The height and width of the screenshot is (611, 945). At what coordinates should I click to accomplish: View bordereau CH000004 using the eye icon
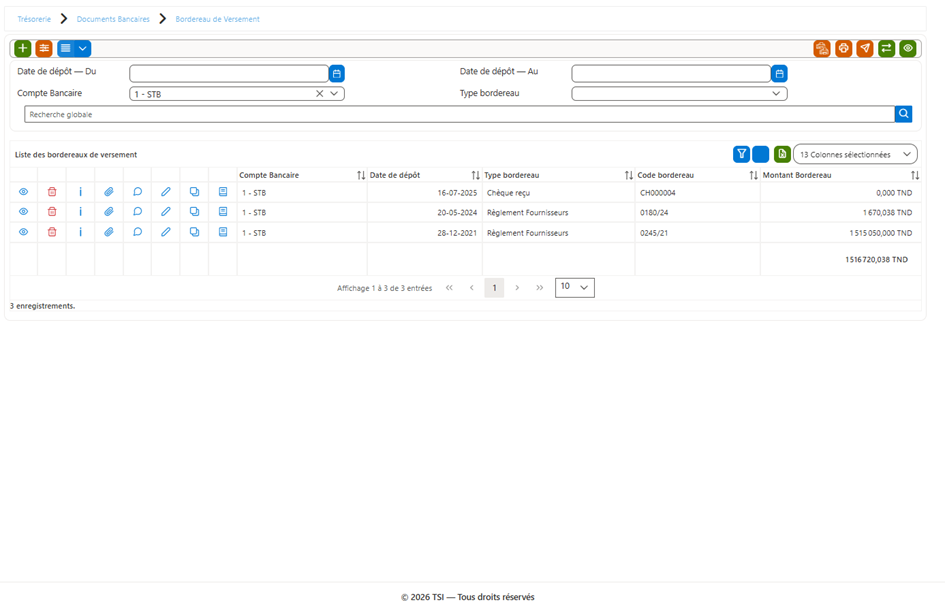tap(24, 192)
